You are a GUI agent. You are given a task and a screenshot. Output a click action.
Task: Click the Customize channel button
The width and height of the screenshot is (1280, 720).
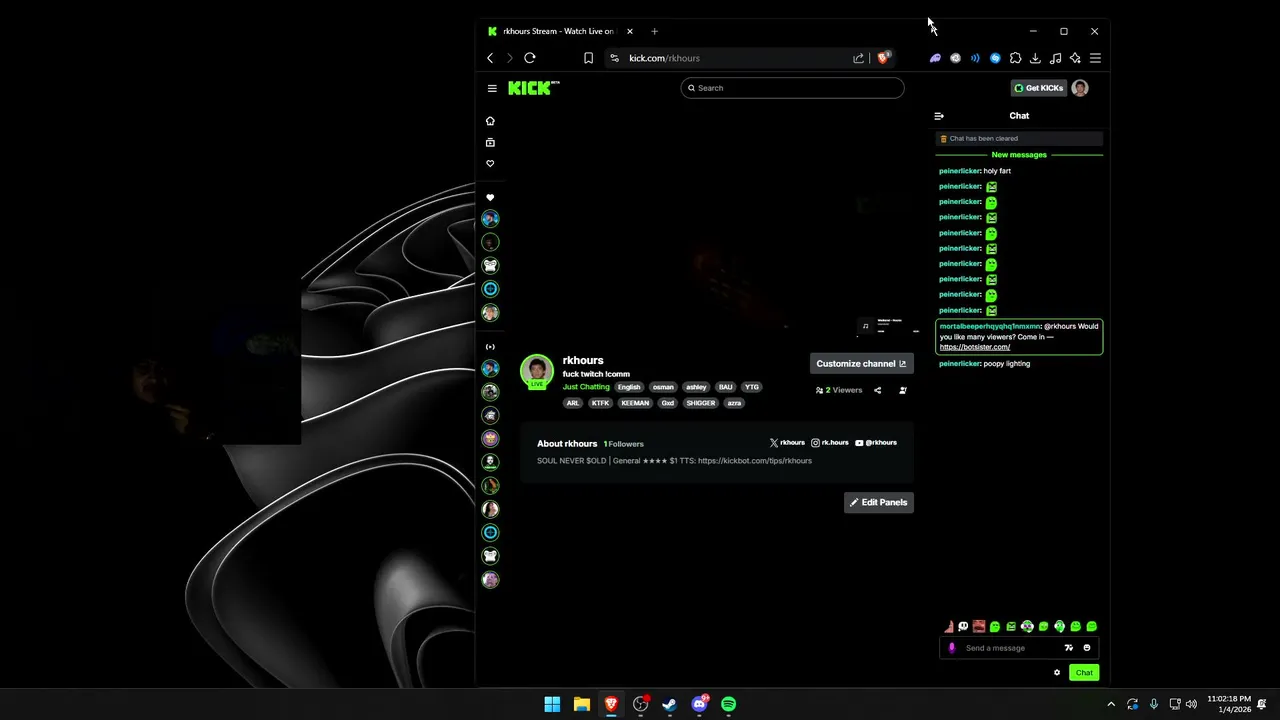861,364
